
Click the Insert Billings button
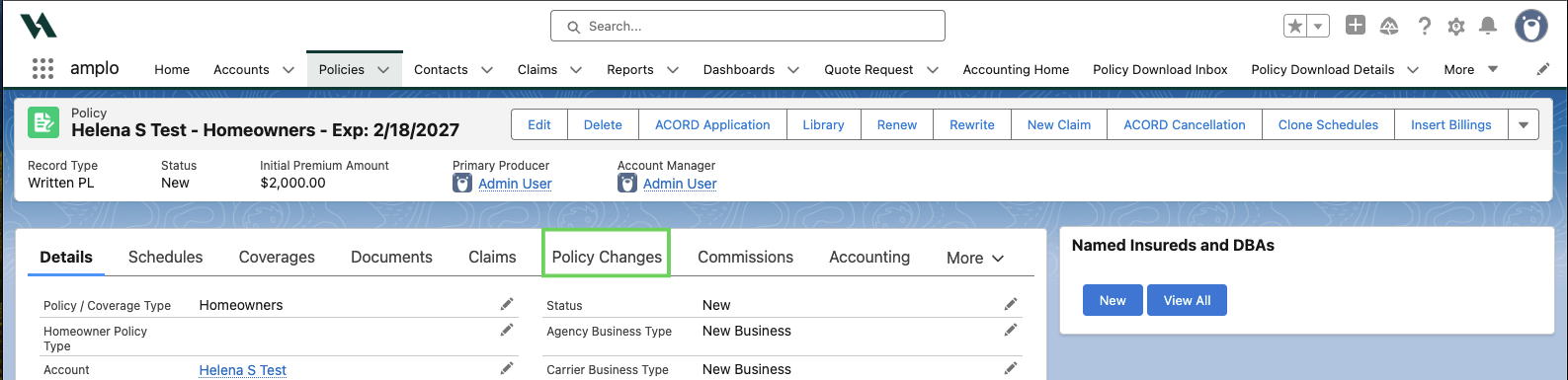pyautogui.click(x=1450, y=124)
